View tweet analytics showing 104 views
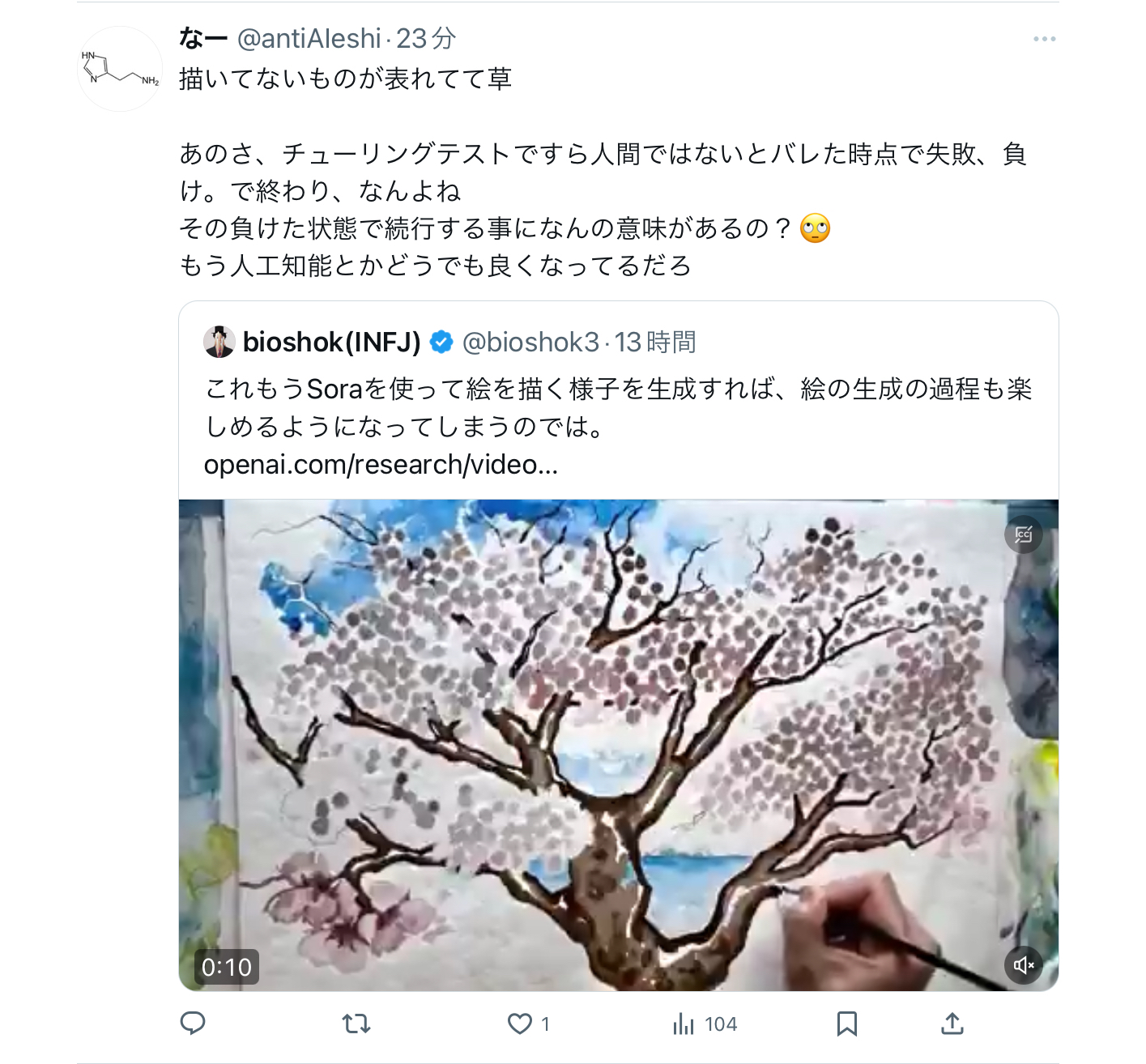This screenshot has height=1064, width=1146. click(x=705, y=1024)
